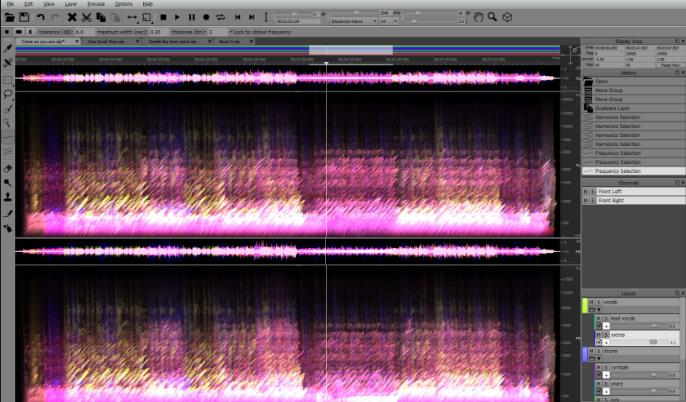Open the Process menu
The width and height of the screenshot is (686, 402).
[x=95, y=4]
